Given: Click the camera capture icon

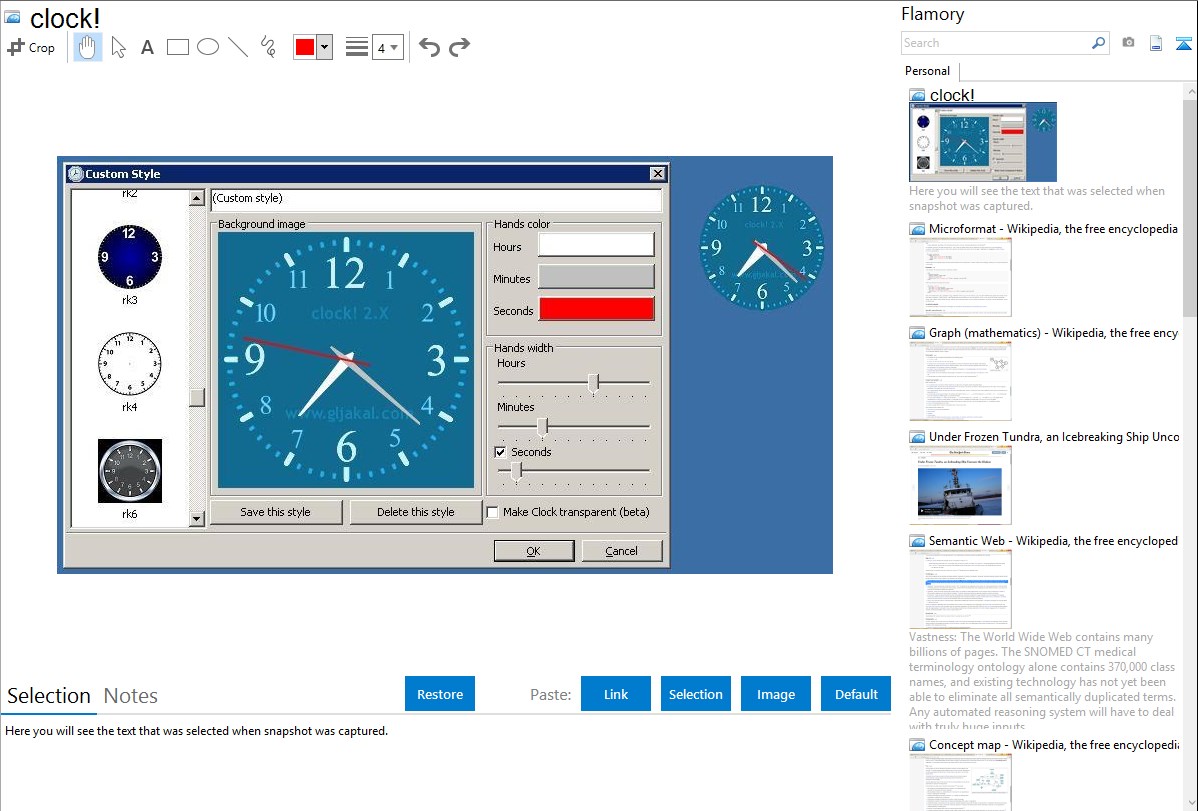Looking at the screenshot, I should 1128,43.
